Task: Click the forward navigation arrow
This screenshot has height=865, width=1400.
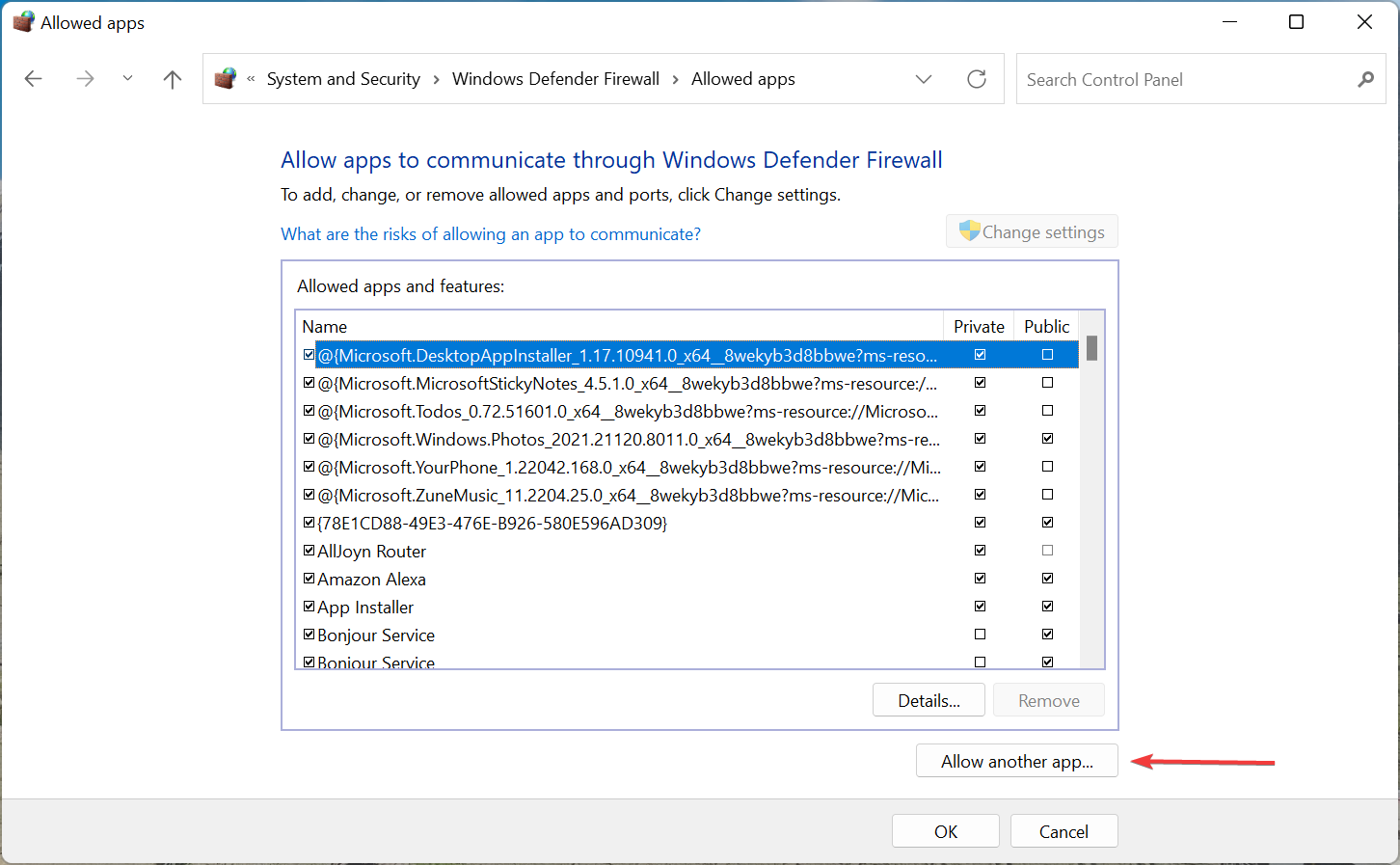Action: (x=85, y=79)
